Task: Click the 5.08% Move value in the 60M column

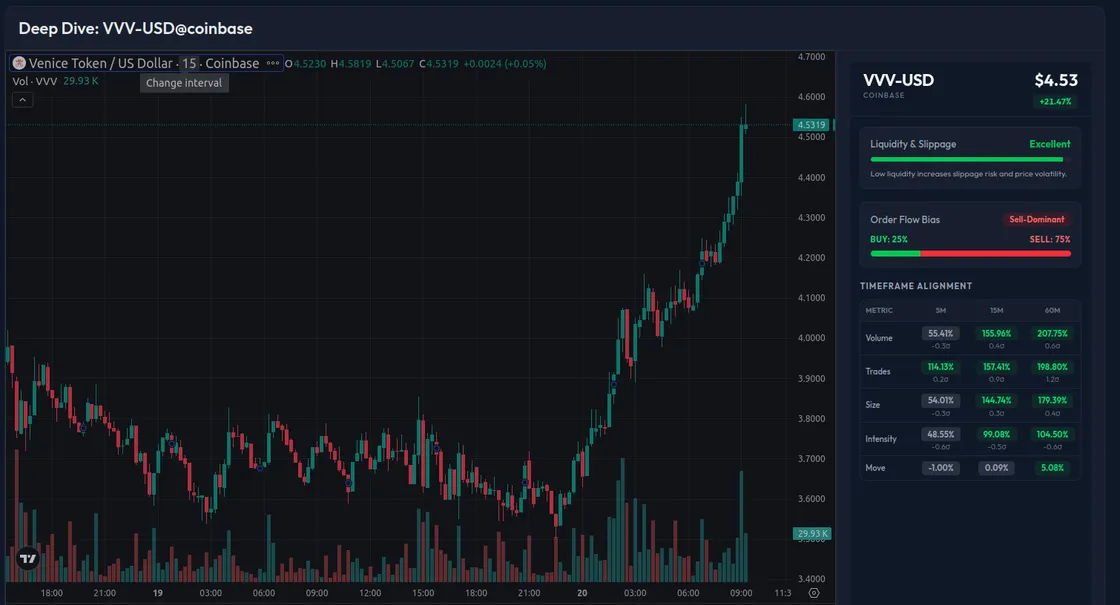Action: coord(1050,467)
